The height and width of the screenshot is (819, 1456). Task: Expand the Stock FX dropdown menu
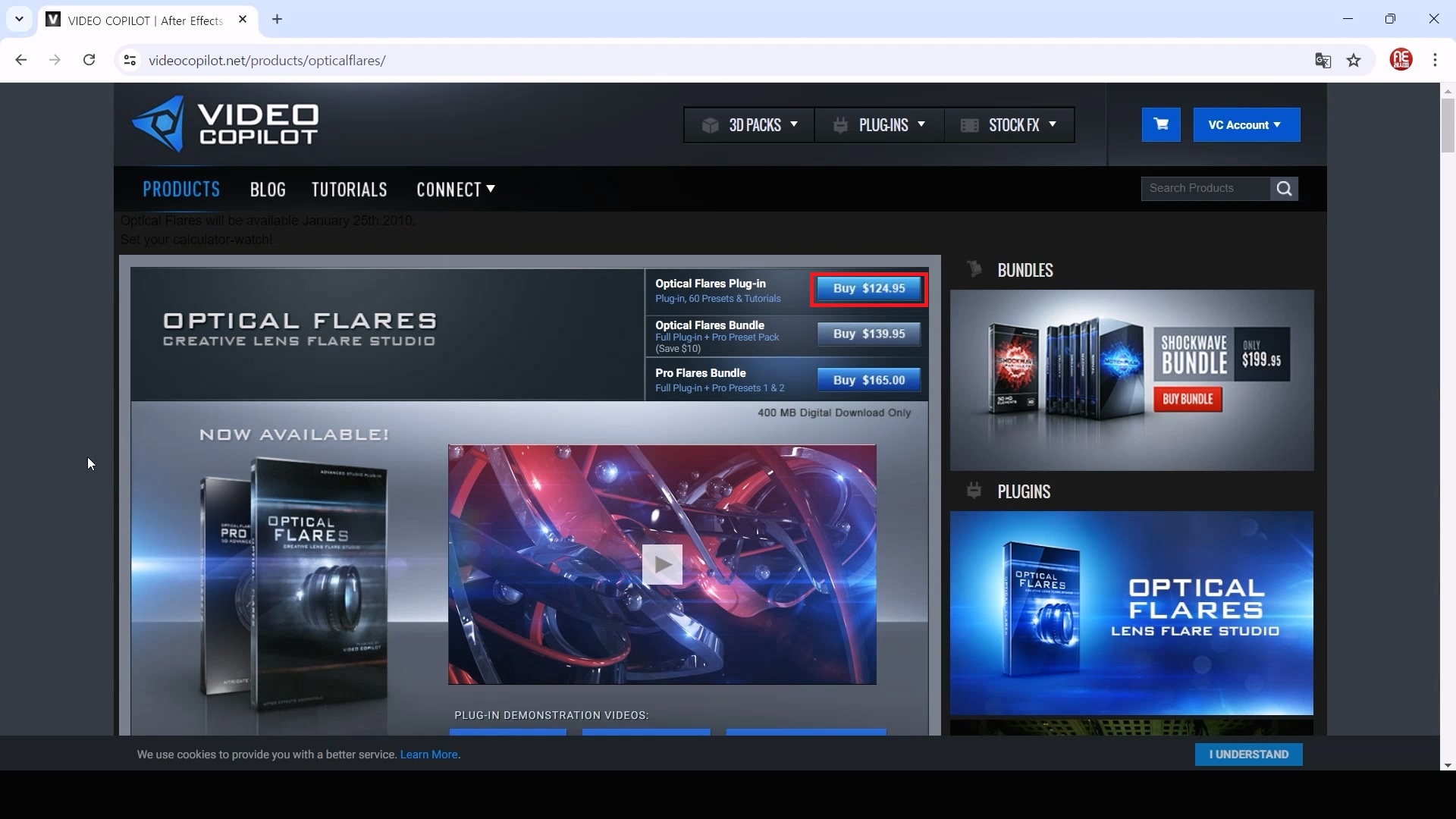(x=1009, y=125)
